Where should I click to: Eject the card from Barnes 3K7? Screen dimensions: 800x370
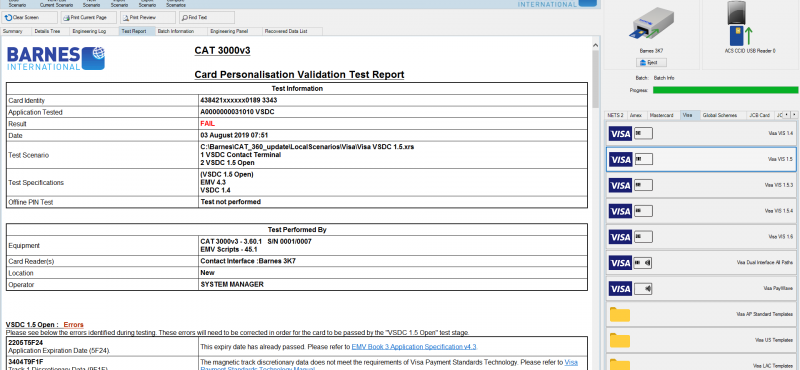[651, 63]
